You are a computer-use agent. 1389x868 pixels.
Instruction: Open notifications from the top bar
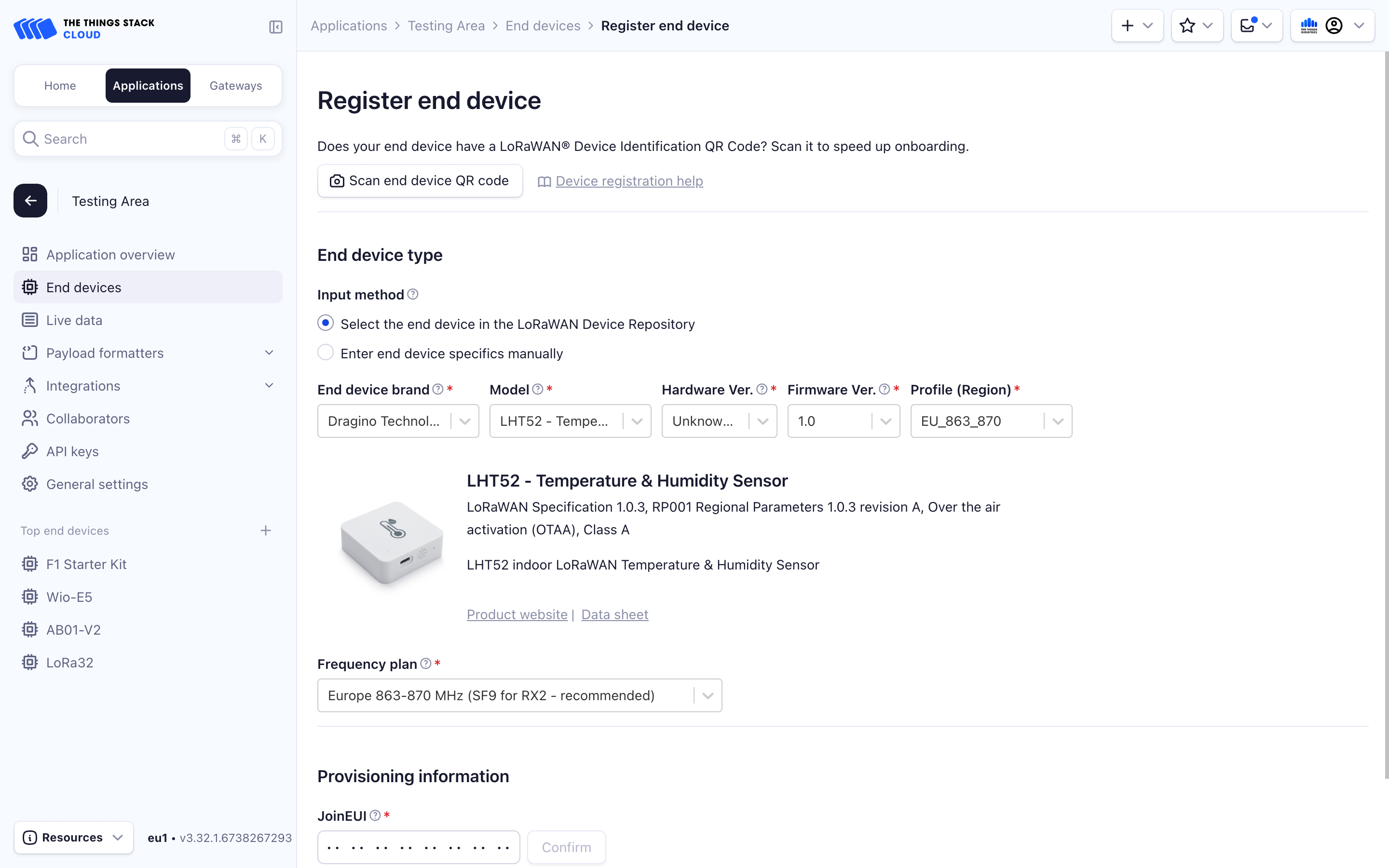1256,25
